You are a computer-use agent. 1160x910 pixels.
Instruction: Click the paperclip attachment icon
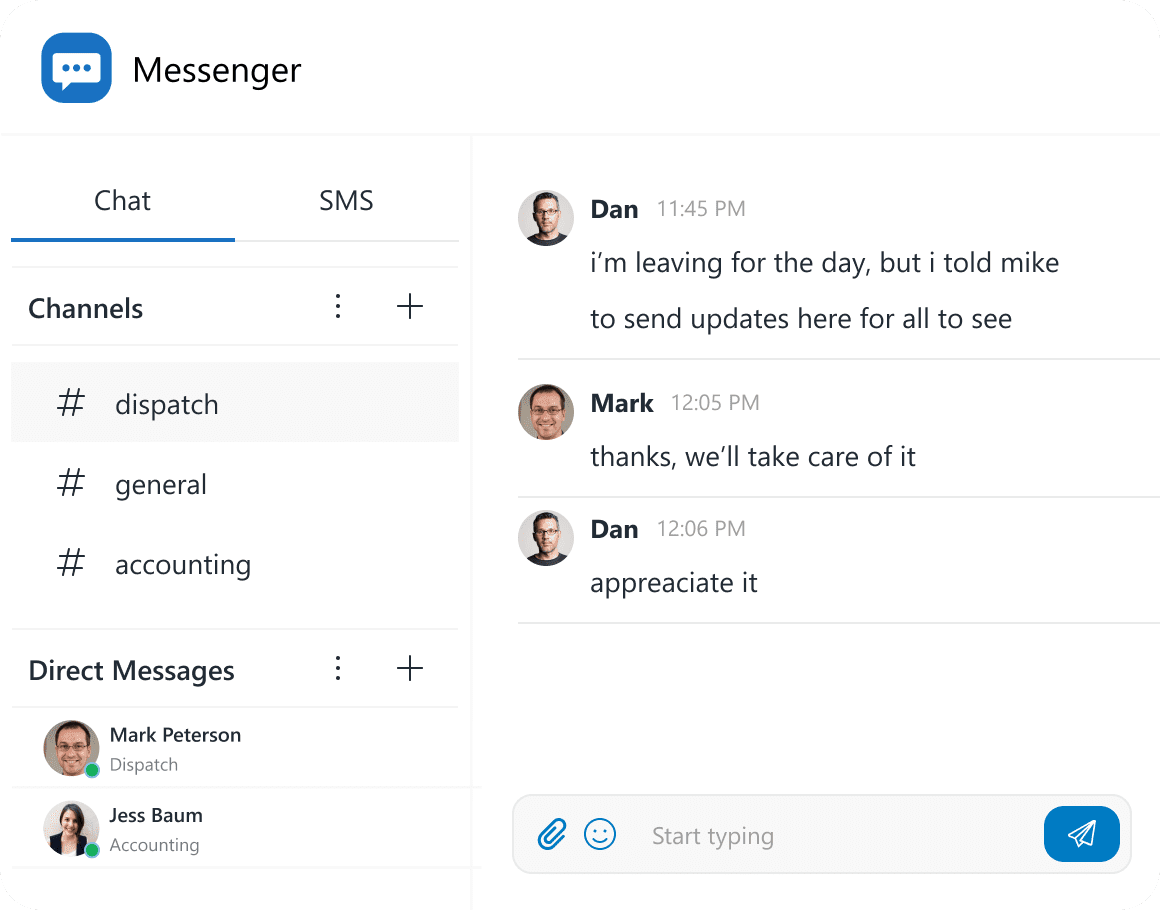point(551,833)
